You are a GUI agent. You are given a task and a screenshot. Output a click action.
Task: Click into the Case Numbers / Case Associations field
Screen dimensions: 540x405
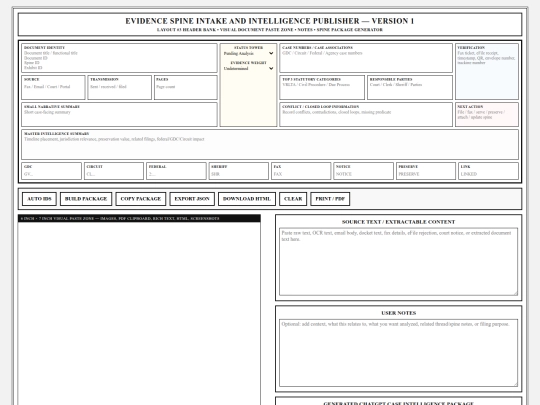tap(366, 60)
